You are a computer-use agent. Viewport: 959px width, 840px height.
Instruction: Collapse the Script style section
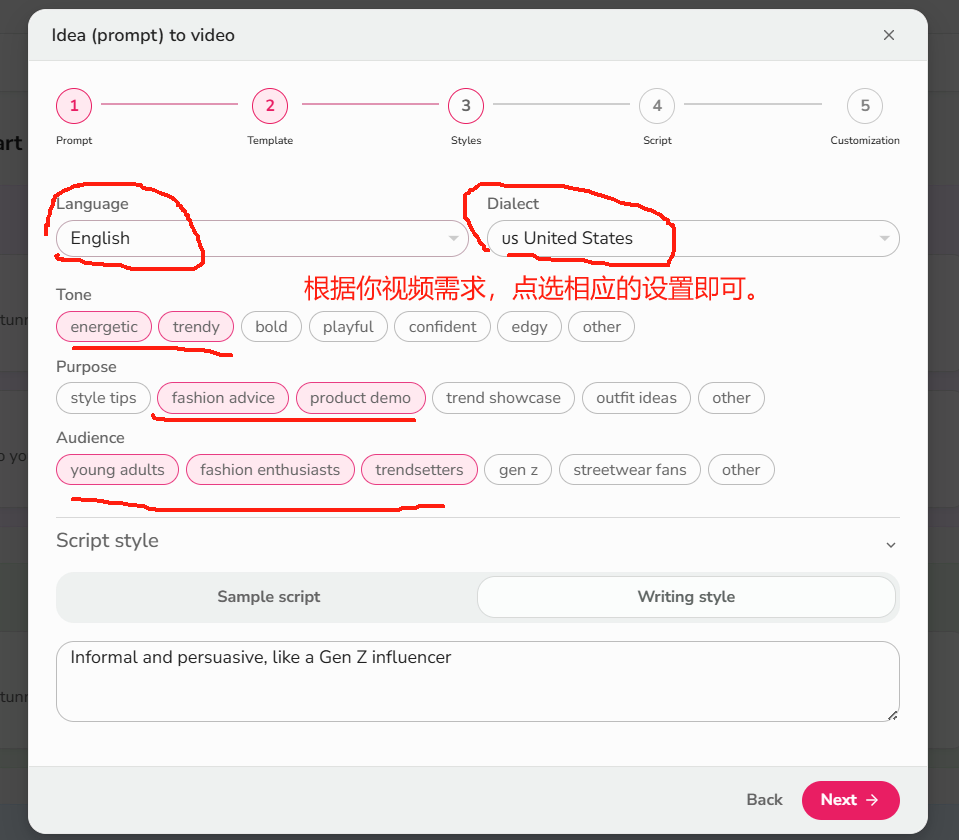tap(889, 544)
